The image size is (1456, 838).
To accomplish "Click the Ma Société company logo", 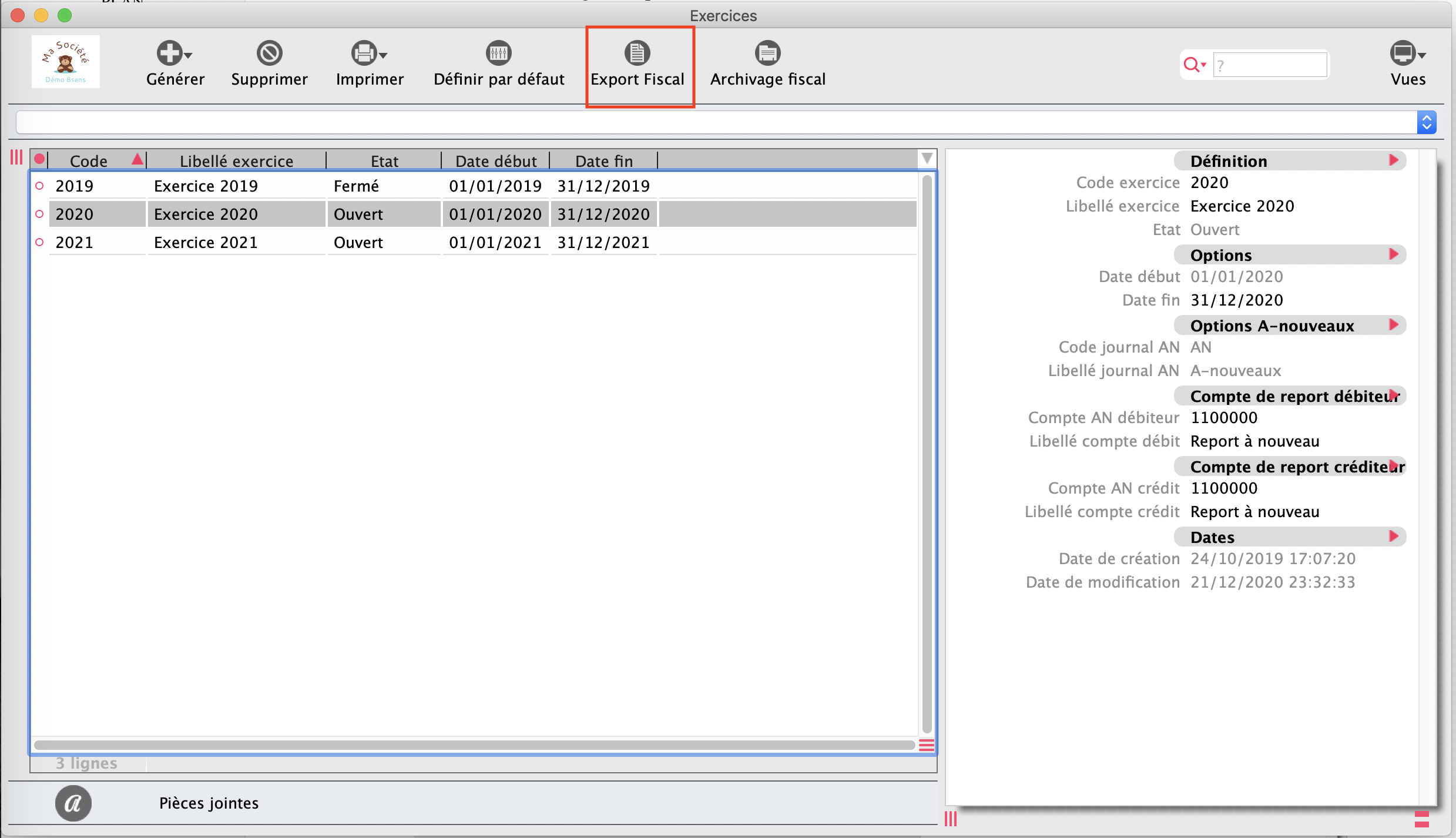I will coord(66,62).
